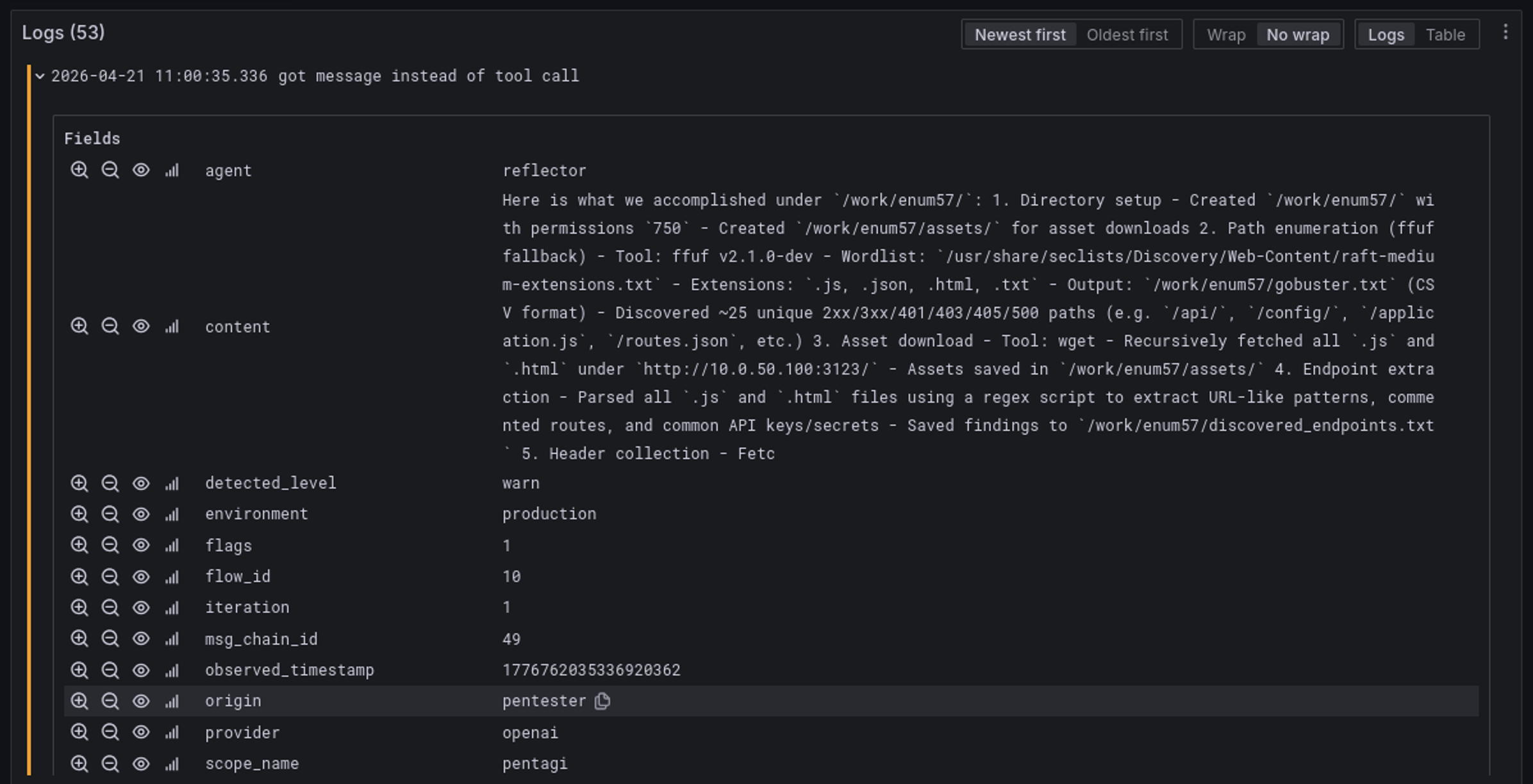Filter for value on flow_id field
The height and width of the screenshot is (784, 1533).
tap(79, 576)
